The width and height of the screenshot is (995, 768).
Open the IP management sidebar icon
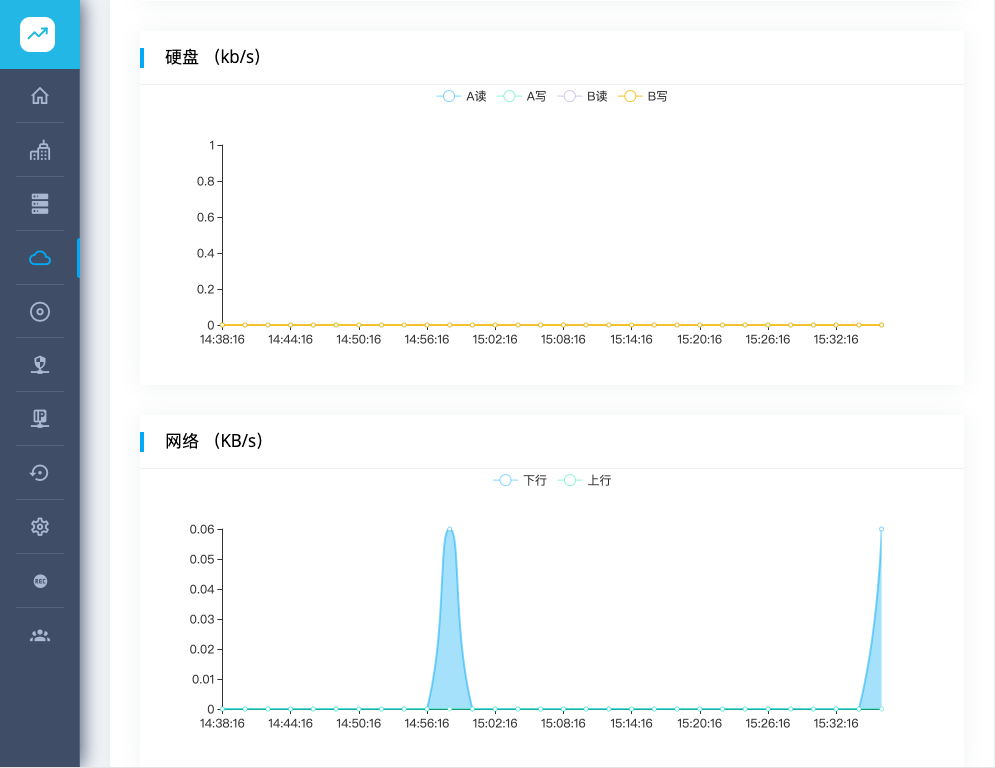40,418
